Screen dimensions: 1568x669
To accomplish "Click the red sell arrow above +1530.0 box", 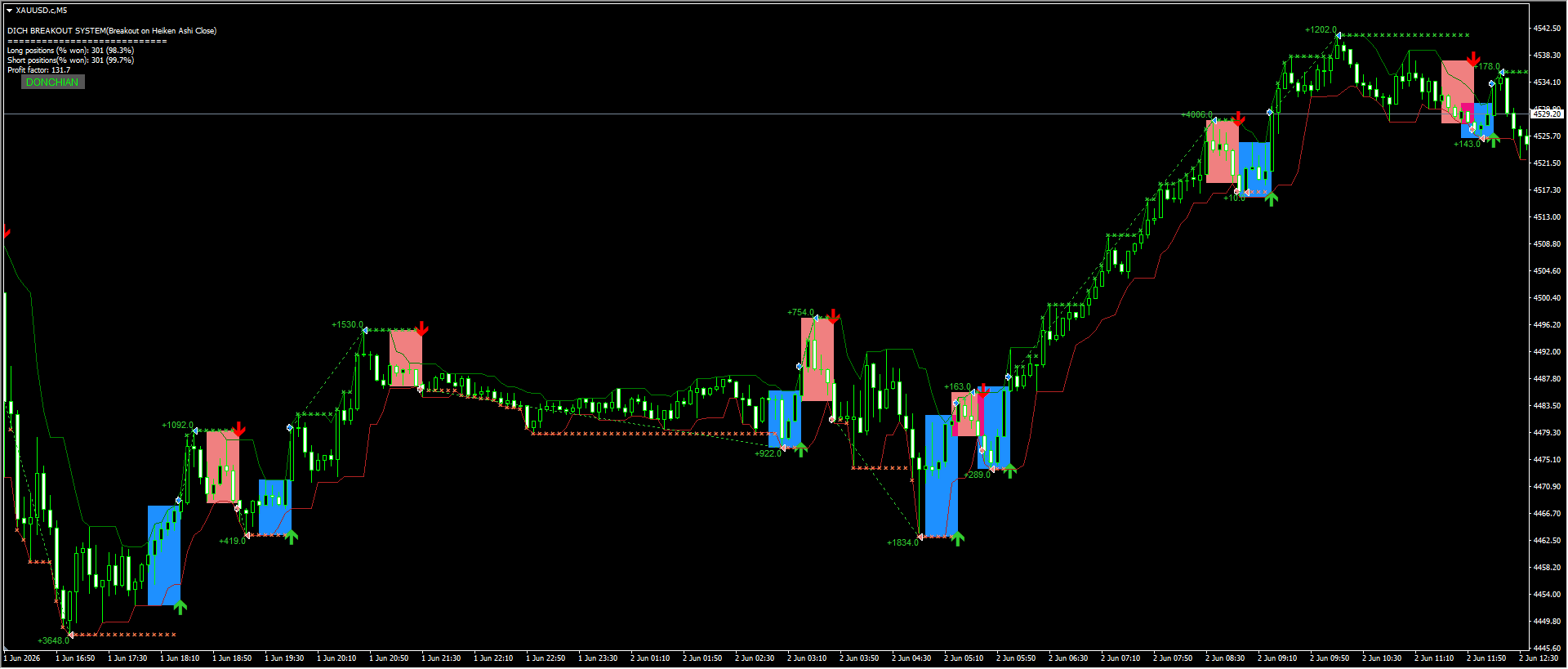I will click(421, 329).
